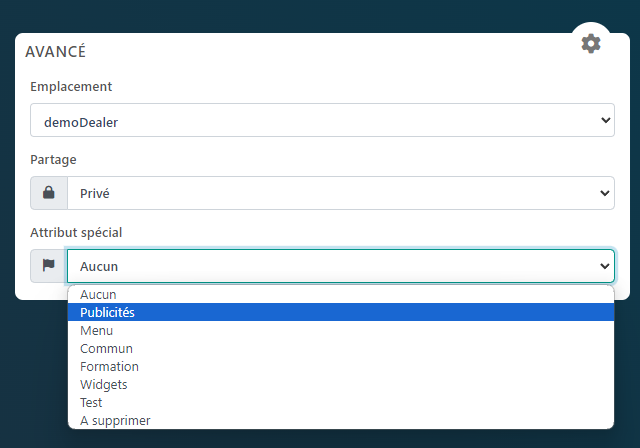Screen dimensions: 640x448
Task: Click the lock icon beside Partage
Action: click(x=48, y=193)
